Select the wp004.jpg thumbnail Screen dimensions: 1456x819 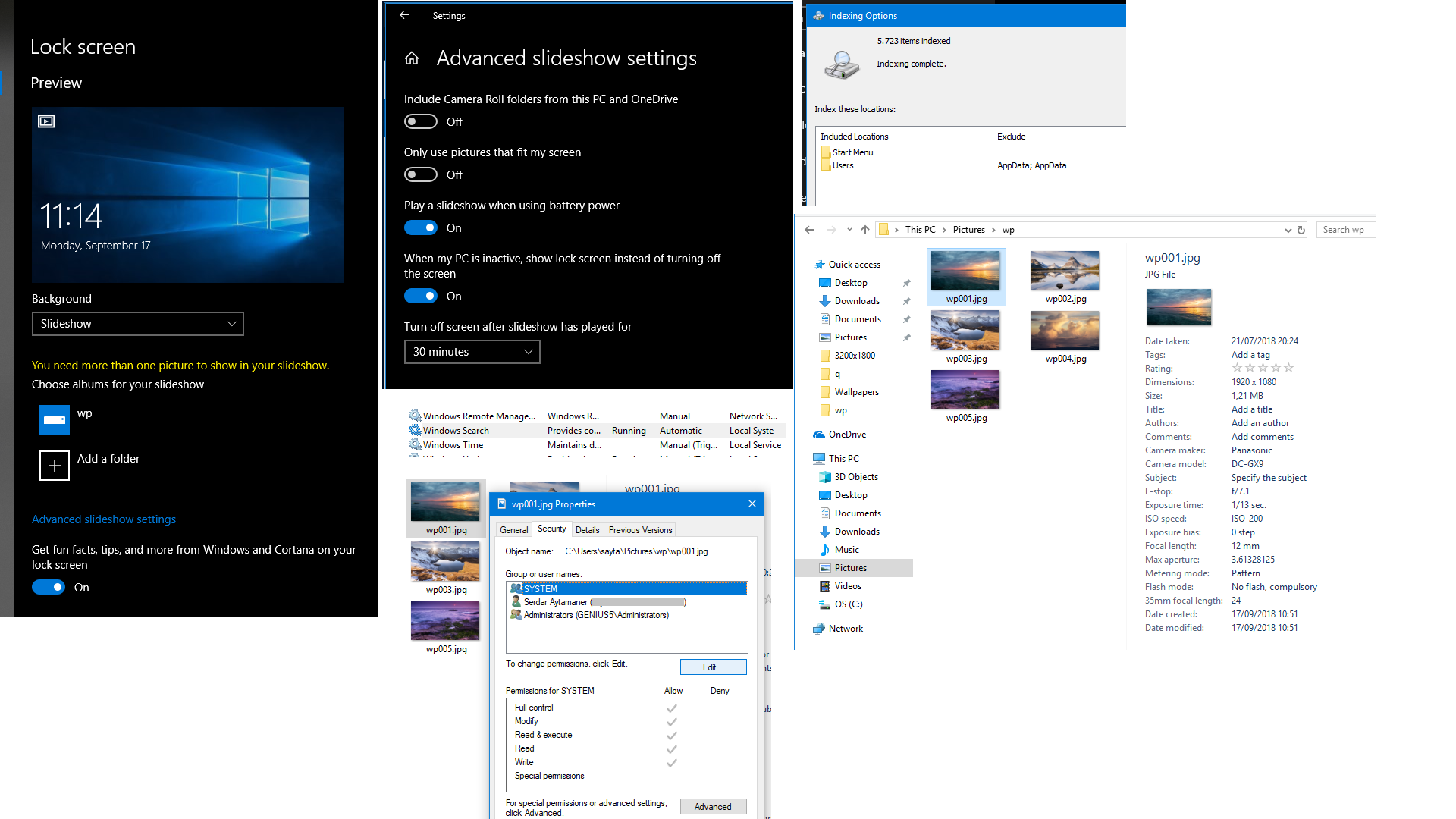coord(1065,331)
